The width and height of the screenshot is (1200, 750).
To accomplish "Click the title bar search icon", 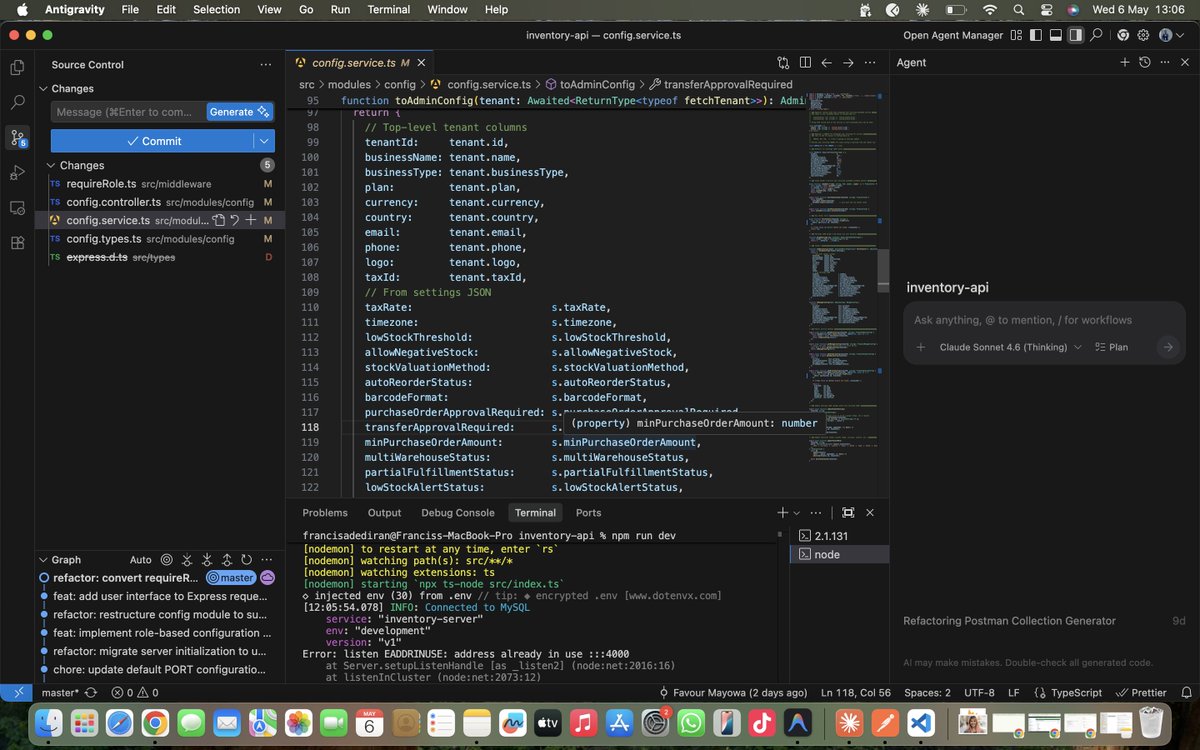I will (x=1097, y=35).
